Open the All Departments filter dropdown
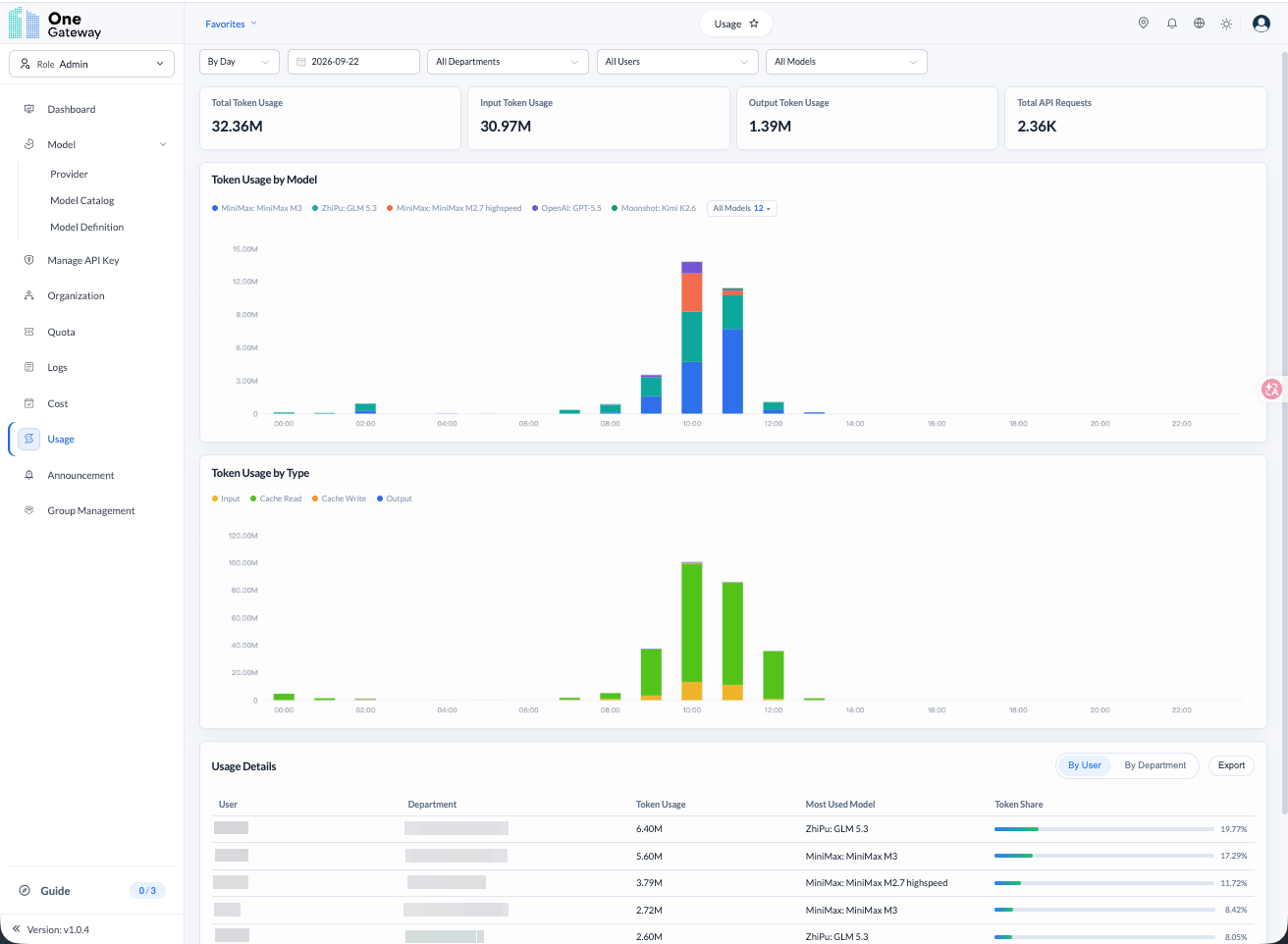Viewport: 1288px width, 944px height. (509, 62)
